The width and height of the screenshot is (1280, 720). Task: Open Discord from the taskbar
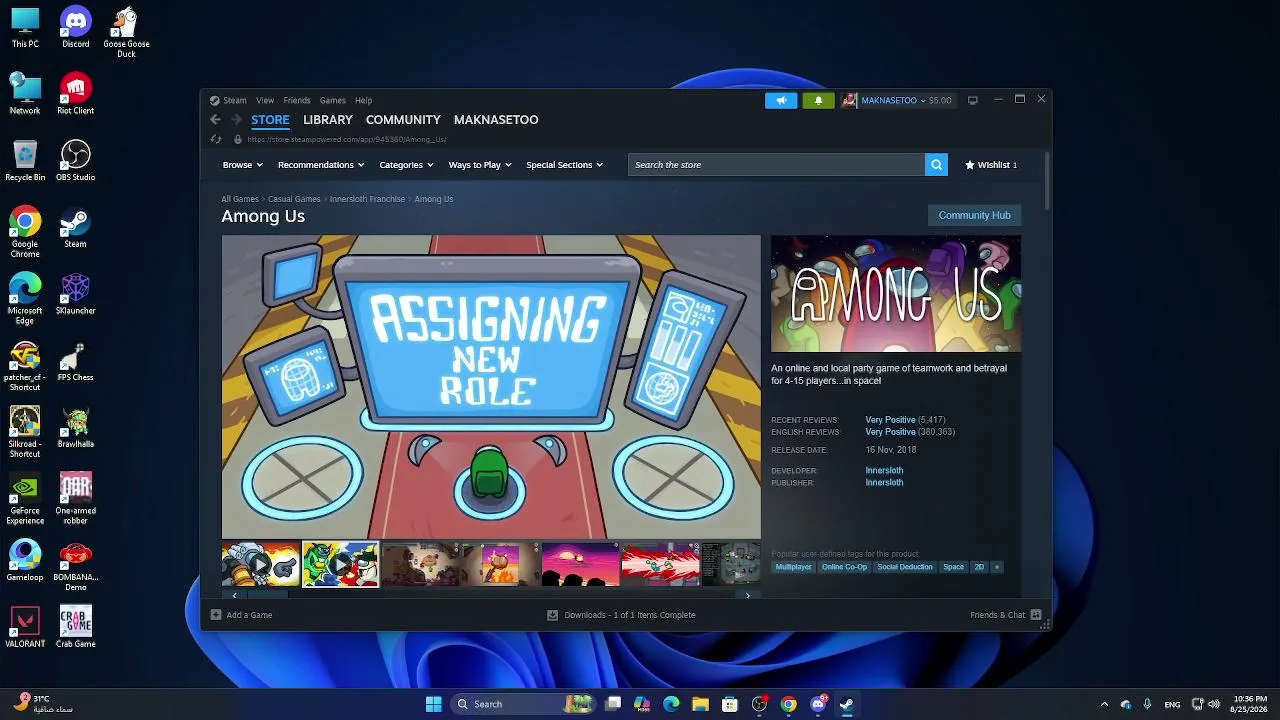818,704
